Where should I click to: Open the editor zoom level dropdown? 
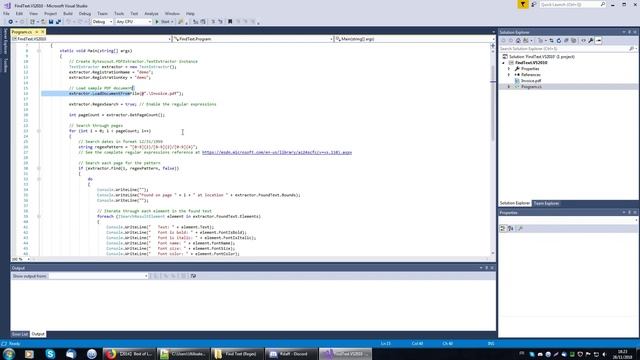coord(20,259)
